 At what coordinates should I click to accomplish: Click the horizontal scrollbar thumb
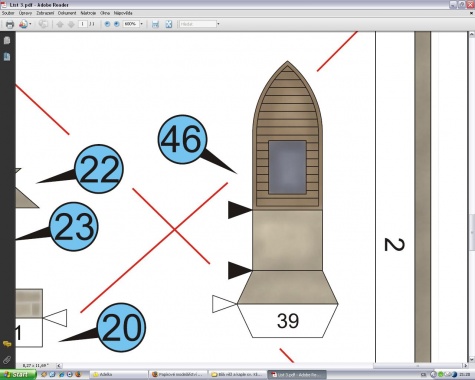[x=418, y=366]
